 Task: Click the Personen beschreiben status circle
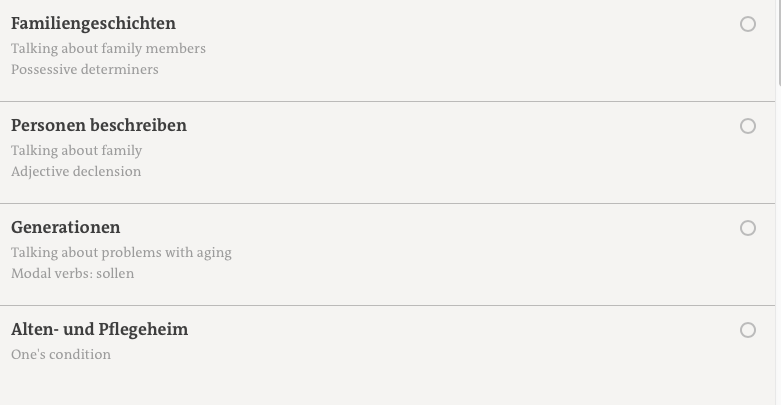pyautogui.click(x=748, y=126)
